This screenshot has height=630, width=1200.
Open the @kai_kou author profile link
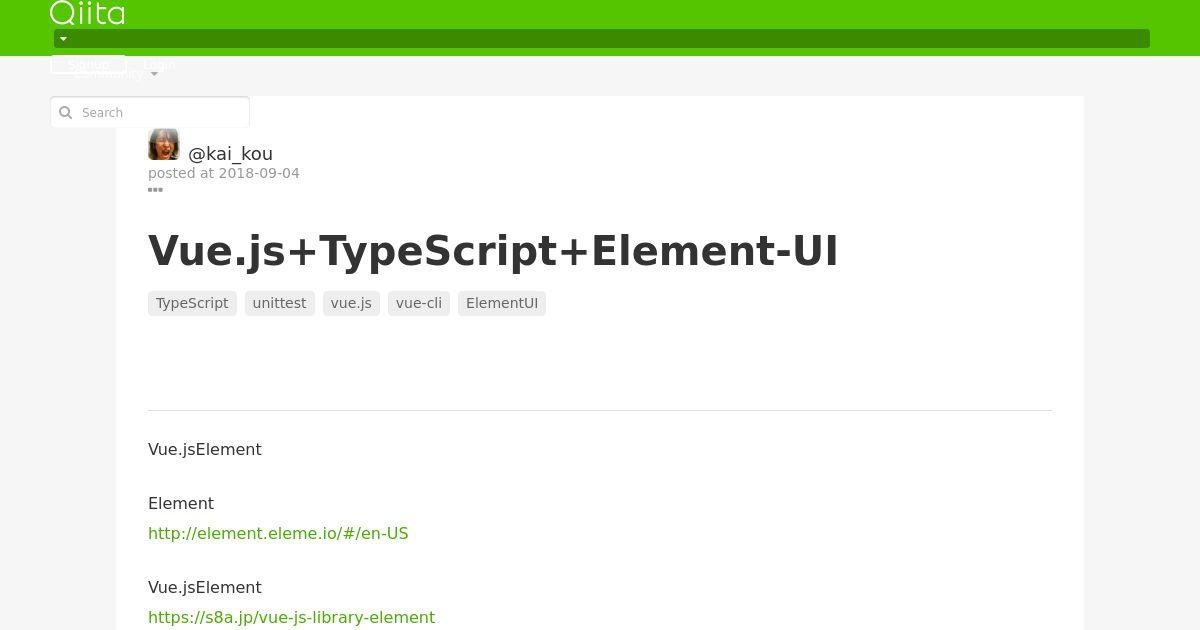point(230,153)
